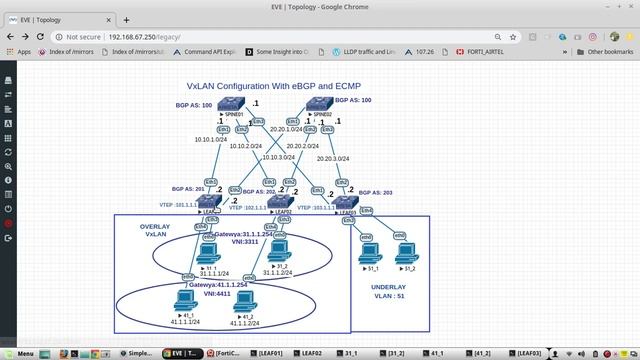Open the FORTI_AIRTEL bookmark
Image resolution: width=640 pixels, height=360 pixels.
[480, 52]
